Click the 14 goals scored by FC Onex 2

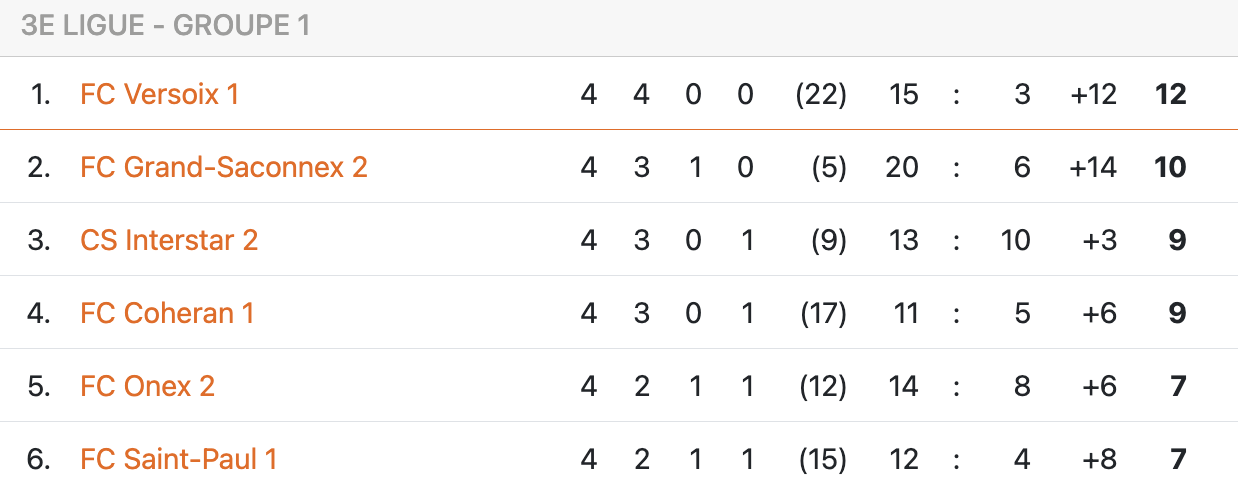[x=903, y=386]
